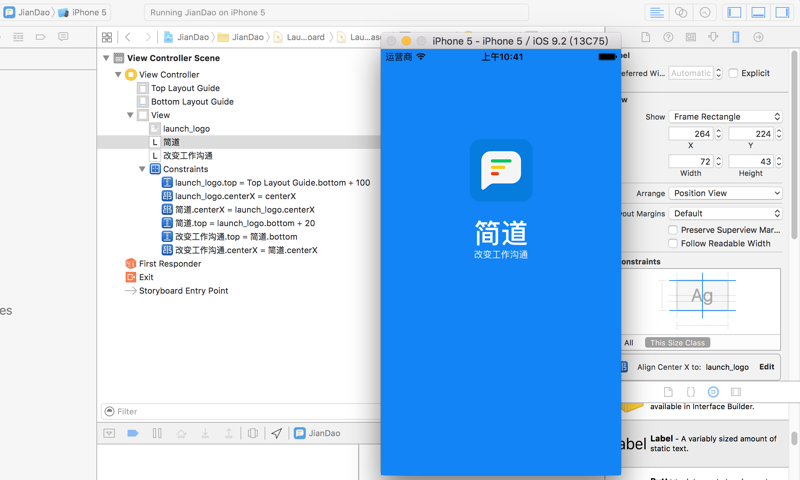Show the Object library
Screen dimensions: 800x480
[713, 392]
